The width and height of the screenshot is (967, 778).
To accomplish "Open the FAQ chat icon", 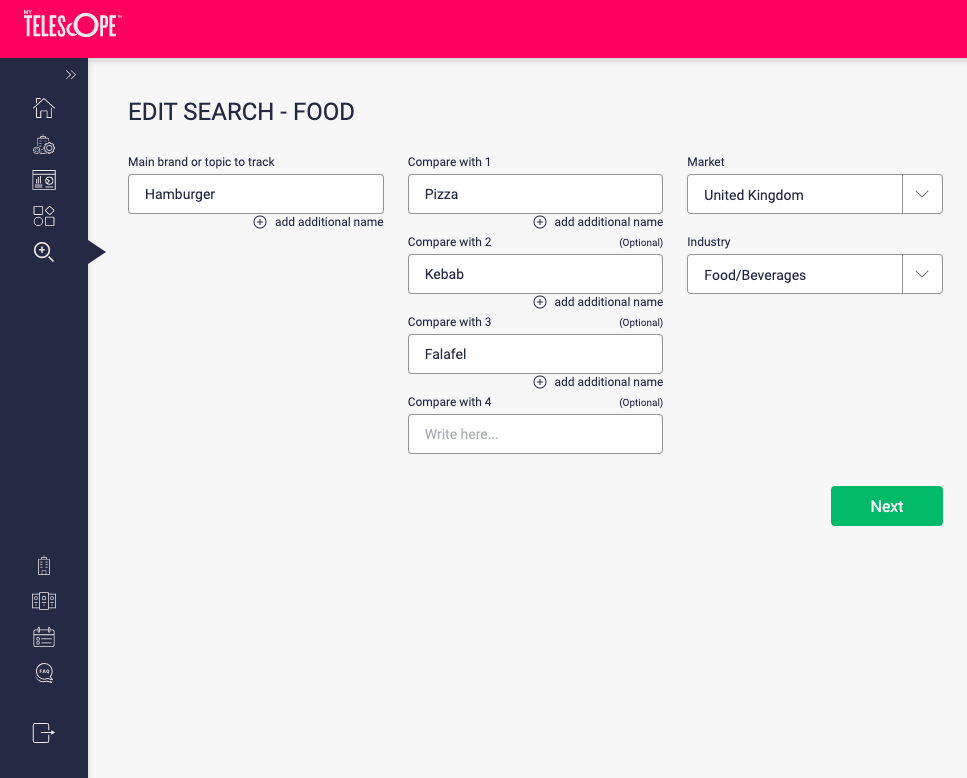I will [x=44, y=673].
